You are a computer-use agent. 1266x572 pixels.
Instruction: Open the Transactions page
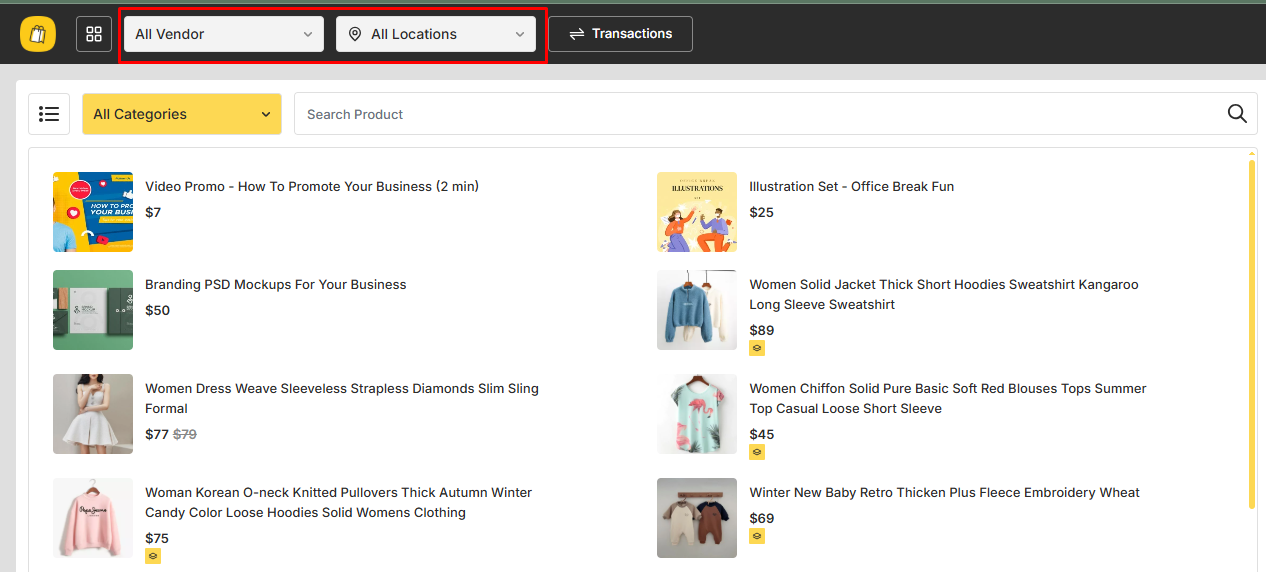pos(620,34)
